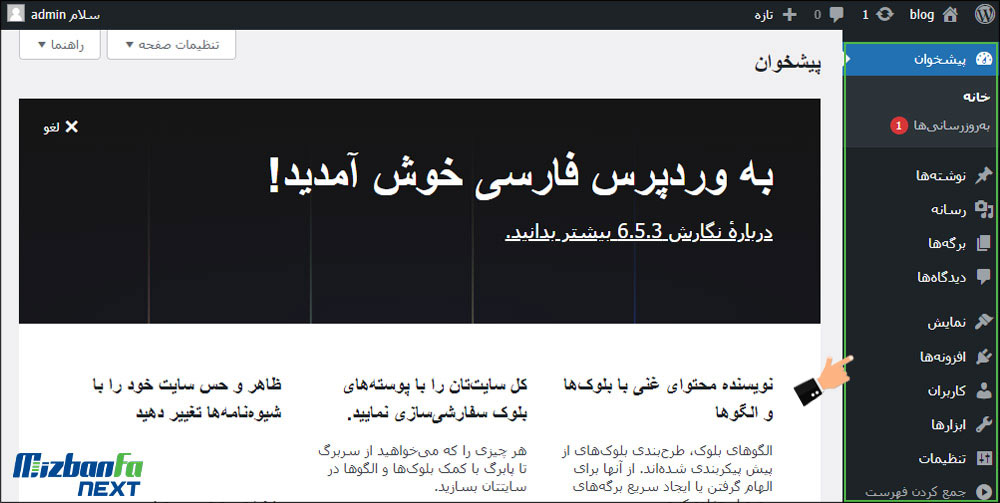The height and width of the screenshot is (503, 1000).
Task: Click the admin user avatar
Action: click(17, 13)
